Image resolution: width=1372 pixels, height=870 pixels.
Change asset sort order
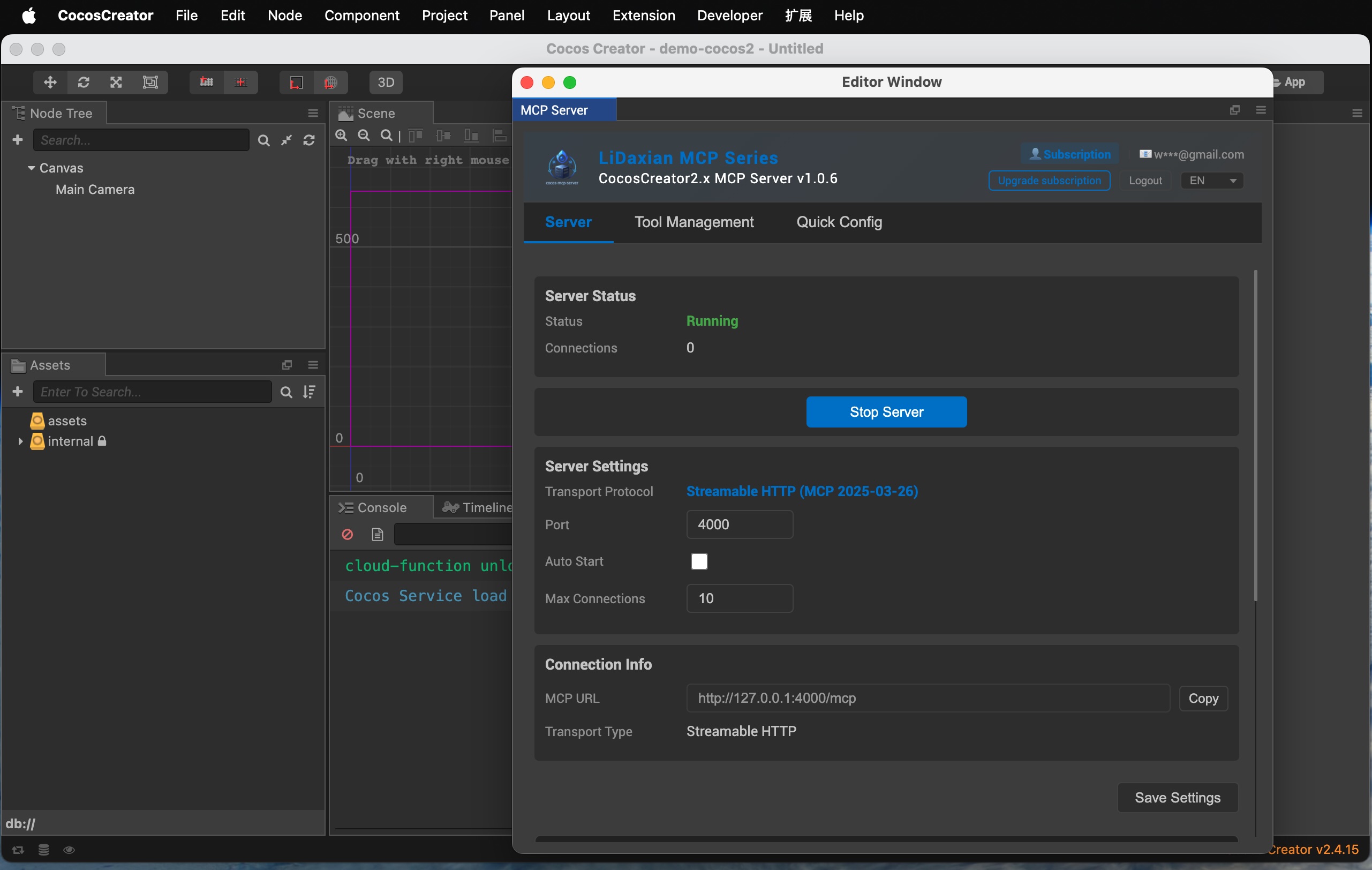(x=310, y=392)
